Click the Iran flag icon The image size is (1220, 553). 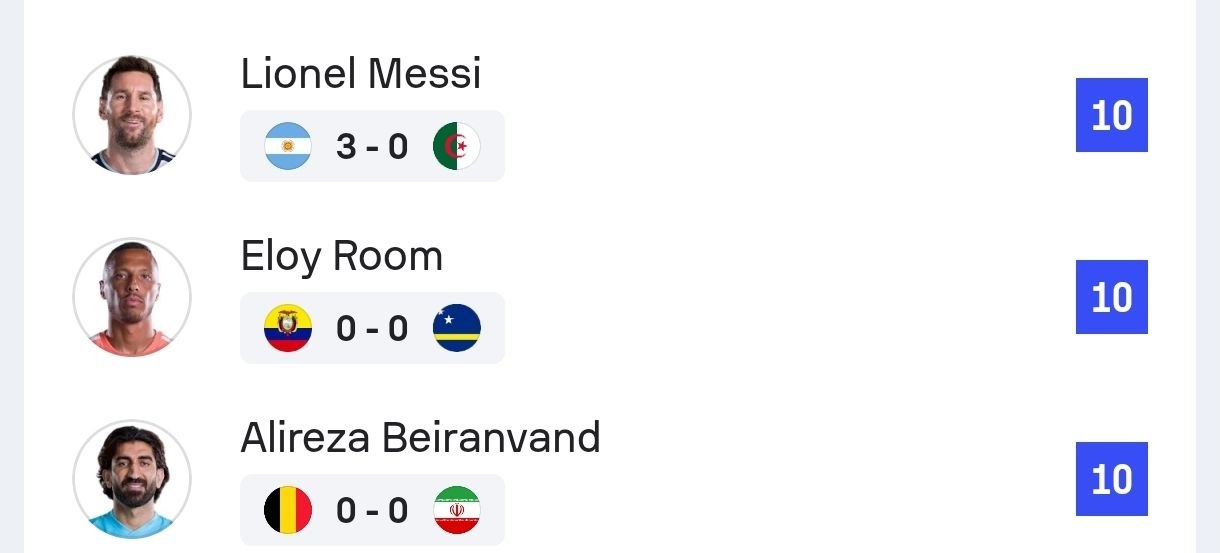click(457, 510)
